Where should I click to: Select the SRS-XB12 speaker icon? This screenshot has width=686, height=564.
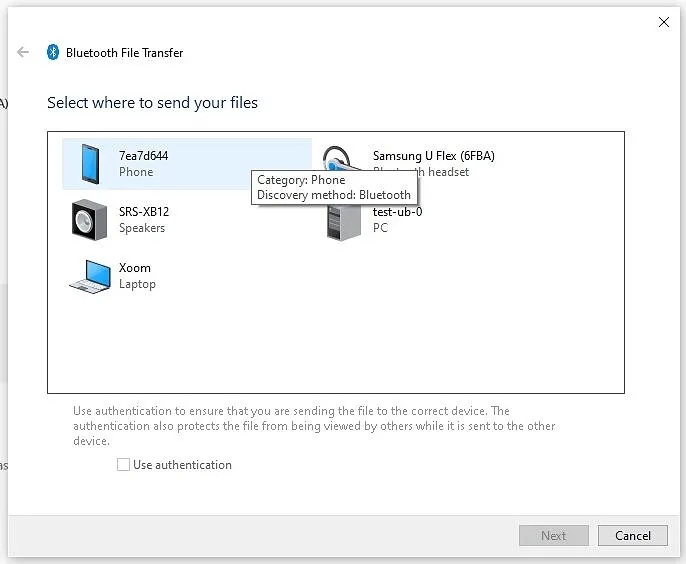tap(89, 220)
